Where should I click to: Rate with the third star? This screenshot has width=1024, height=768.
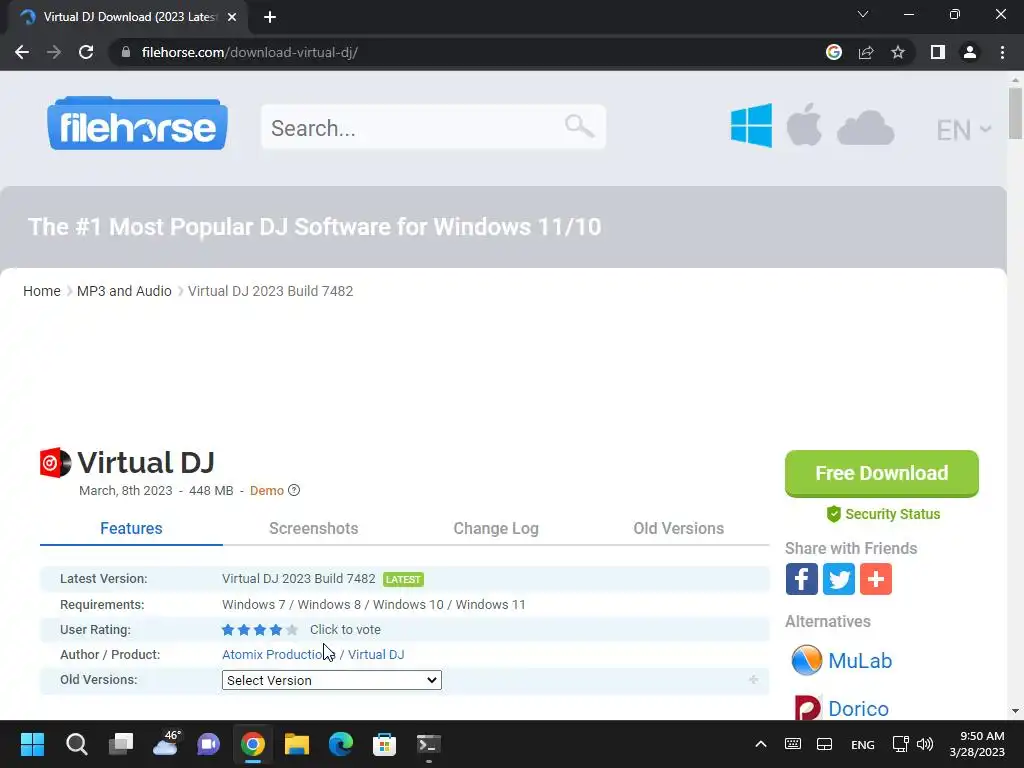(260, 630)
